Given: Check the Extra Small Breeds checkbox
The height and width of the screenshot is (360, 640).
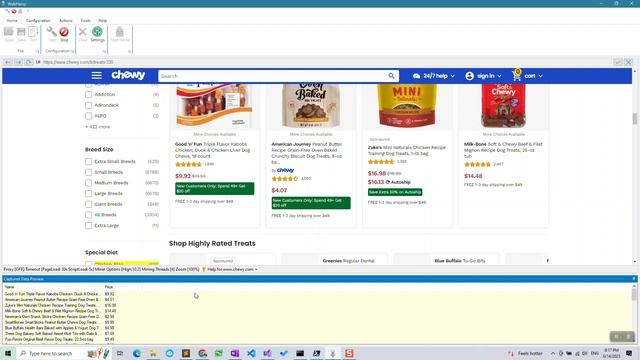Looking at the screenshot, I should coord(89,162).
